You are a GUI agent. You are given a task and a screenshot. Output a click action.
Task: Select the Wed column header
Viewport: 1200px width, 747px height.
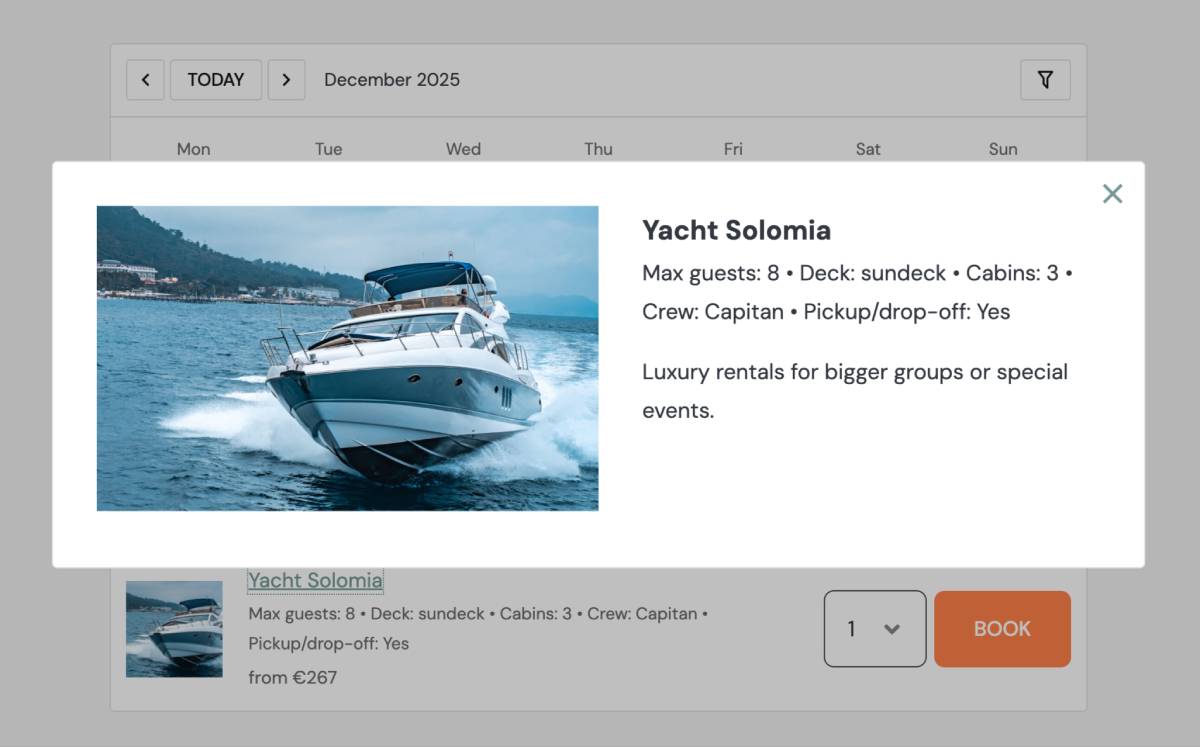[x=463, y=149]
